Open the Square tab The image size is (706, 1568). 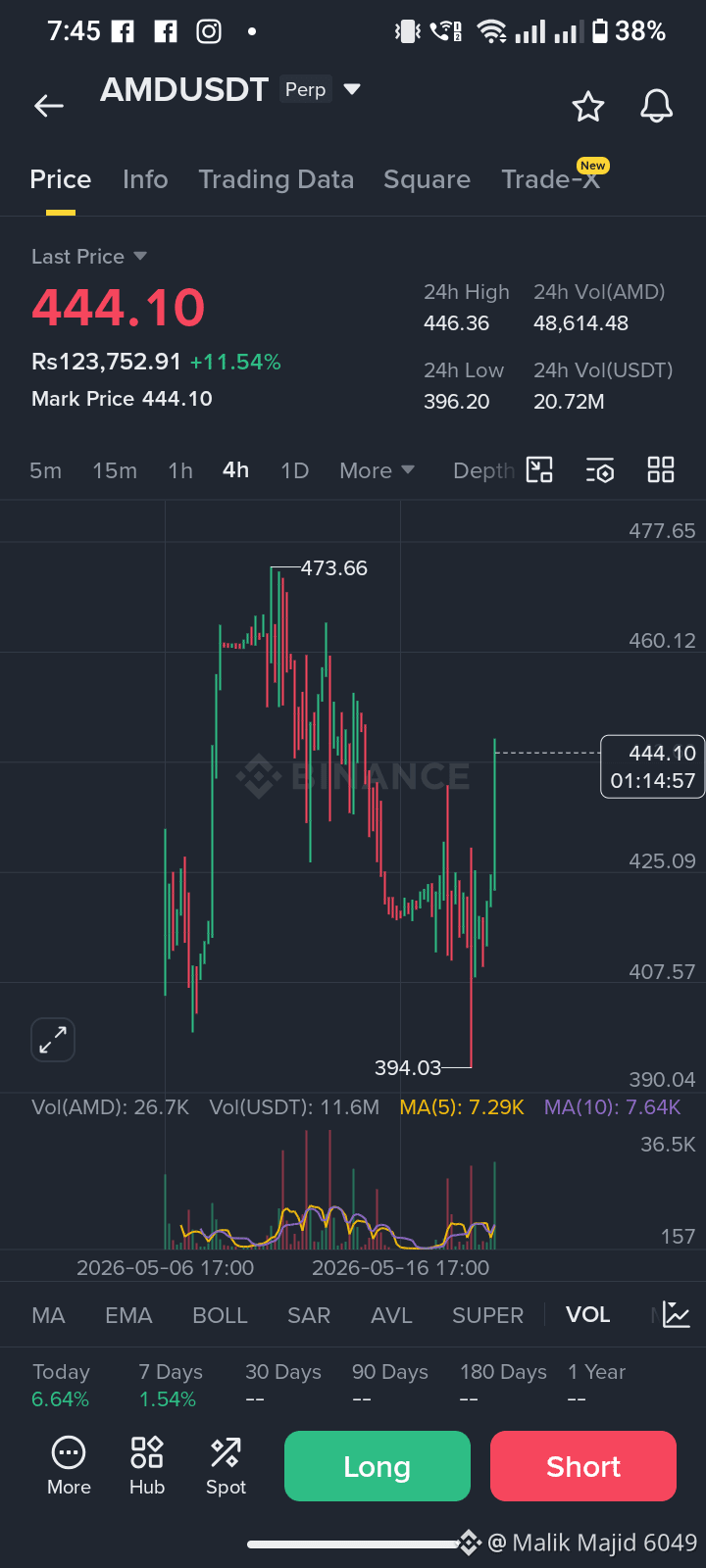pos(427,179)
